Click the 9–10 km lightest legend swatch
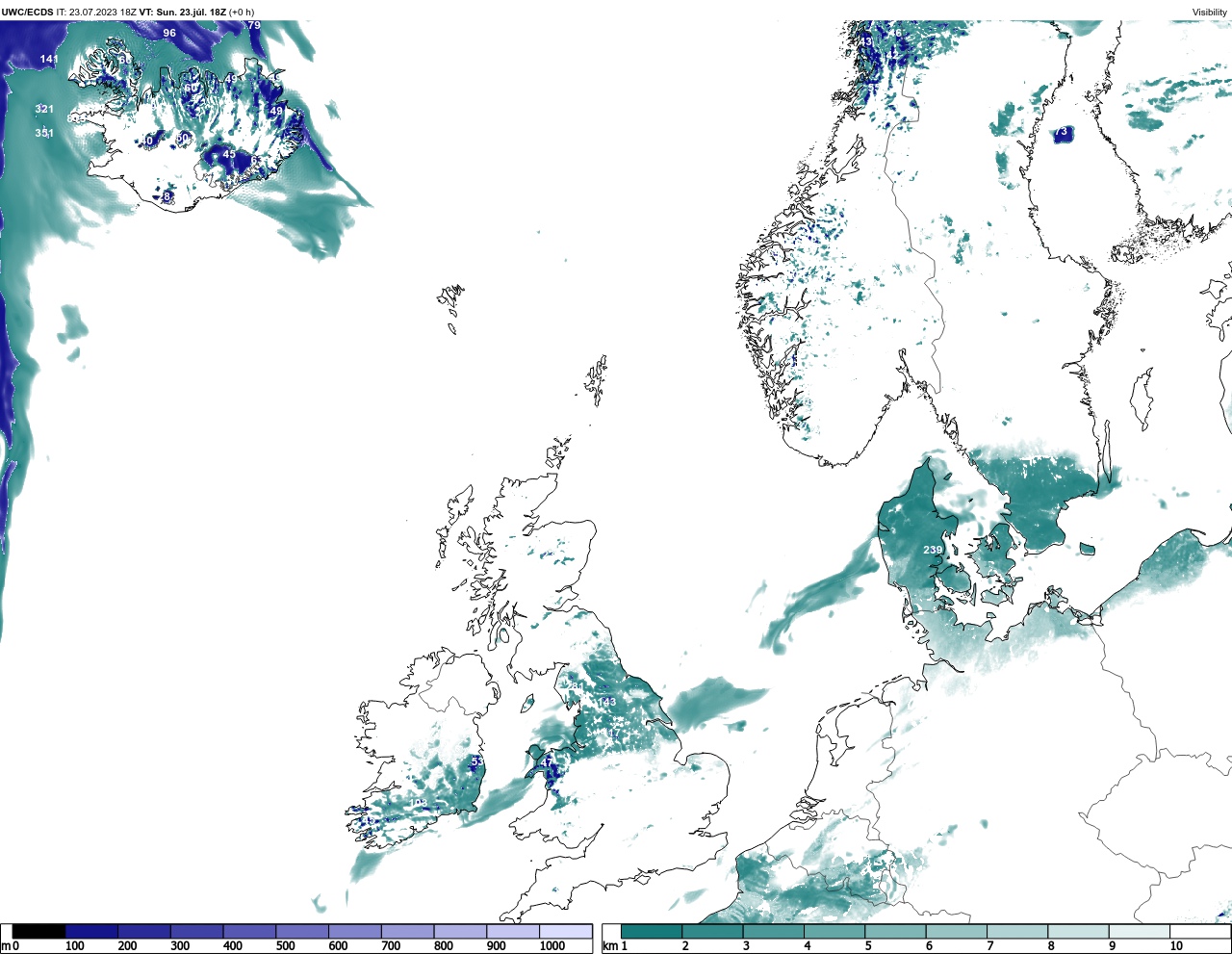1232x954 pixels. pyautogui.click(x=1140, y=932)
